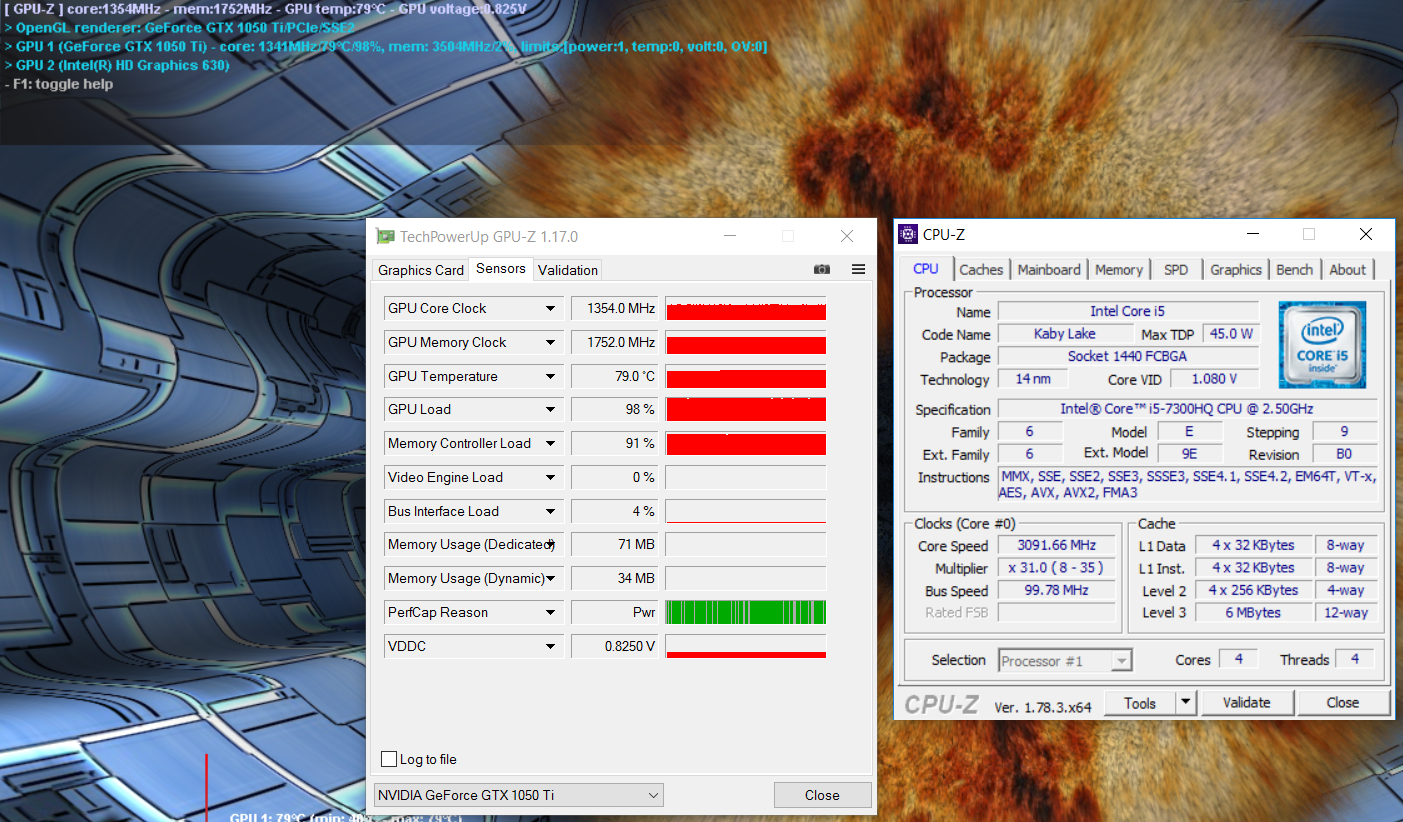
Task: Open the Memory tab in CPU-Z
Action: [1118, 270]
